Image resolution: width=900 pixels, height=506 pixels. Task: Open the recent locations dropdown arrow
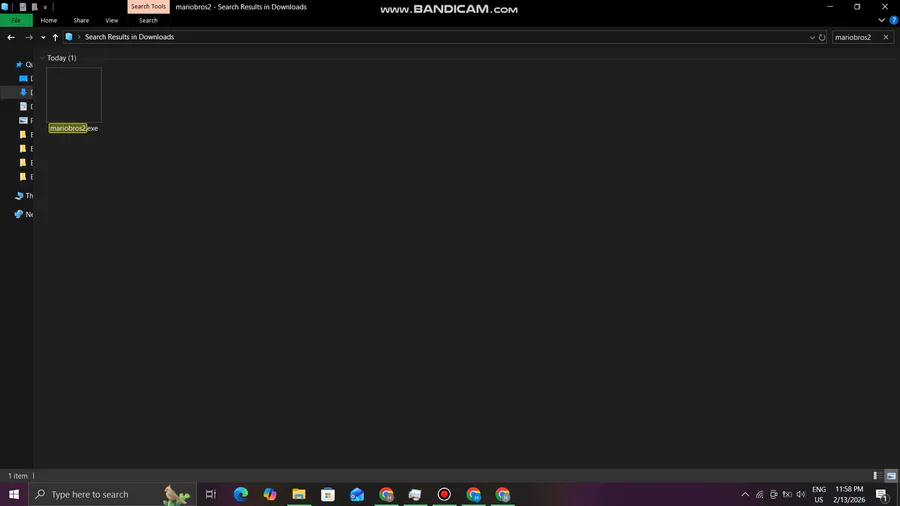pyautogui.click(x=43, y=37)
